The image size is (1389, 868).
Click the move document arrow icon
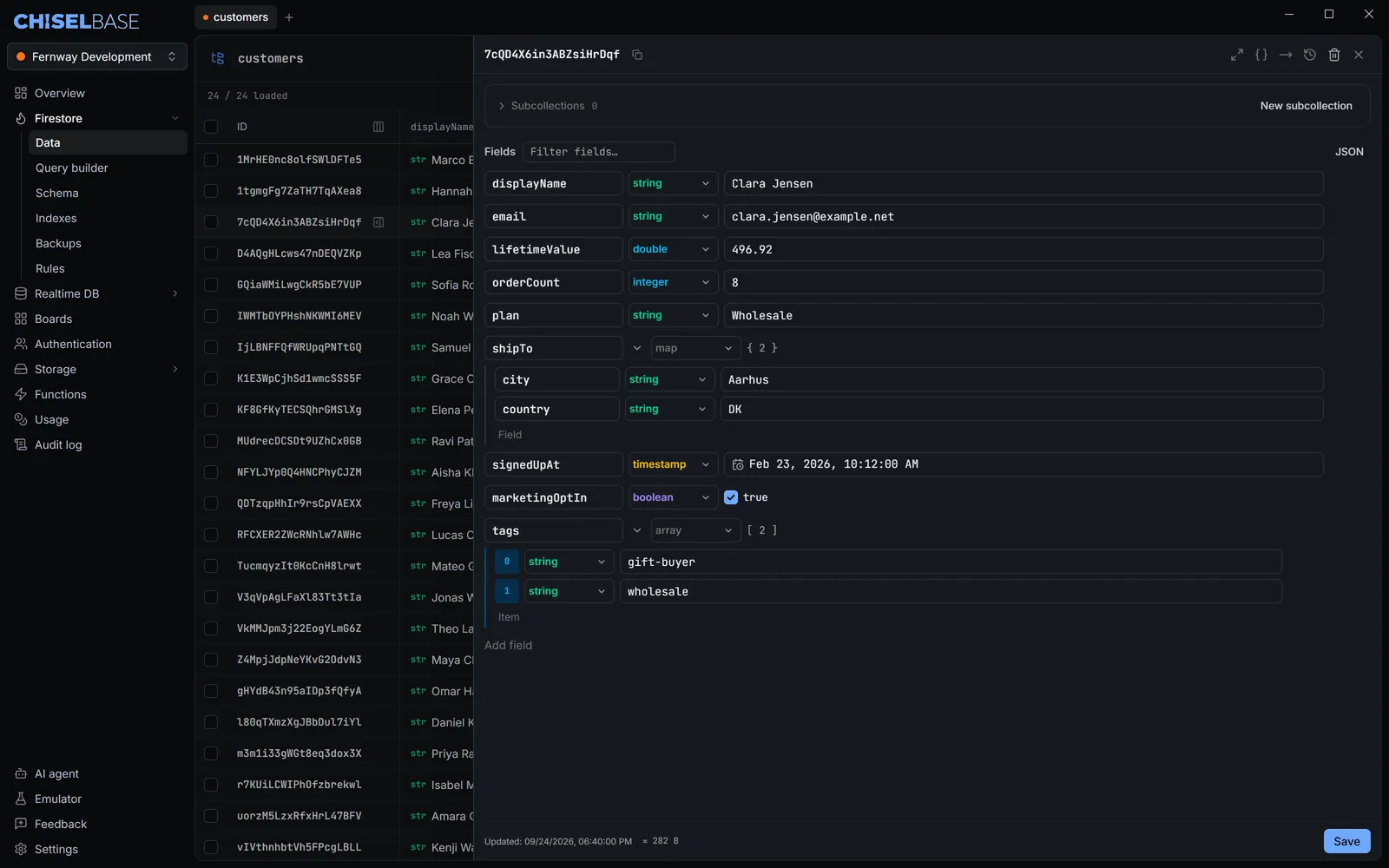1286,55
